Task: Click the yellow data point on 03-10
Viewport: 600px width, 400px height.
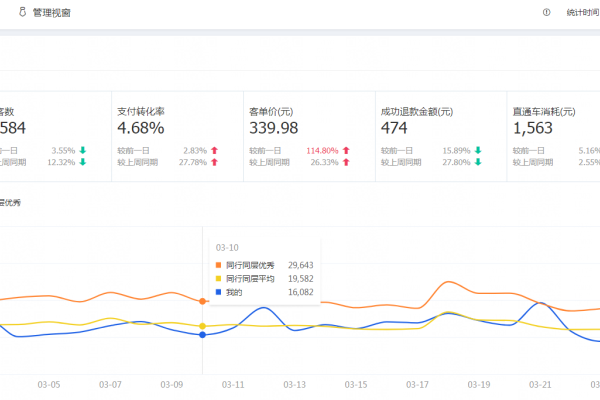Action: [203, 326]
